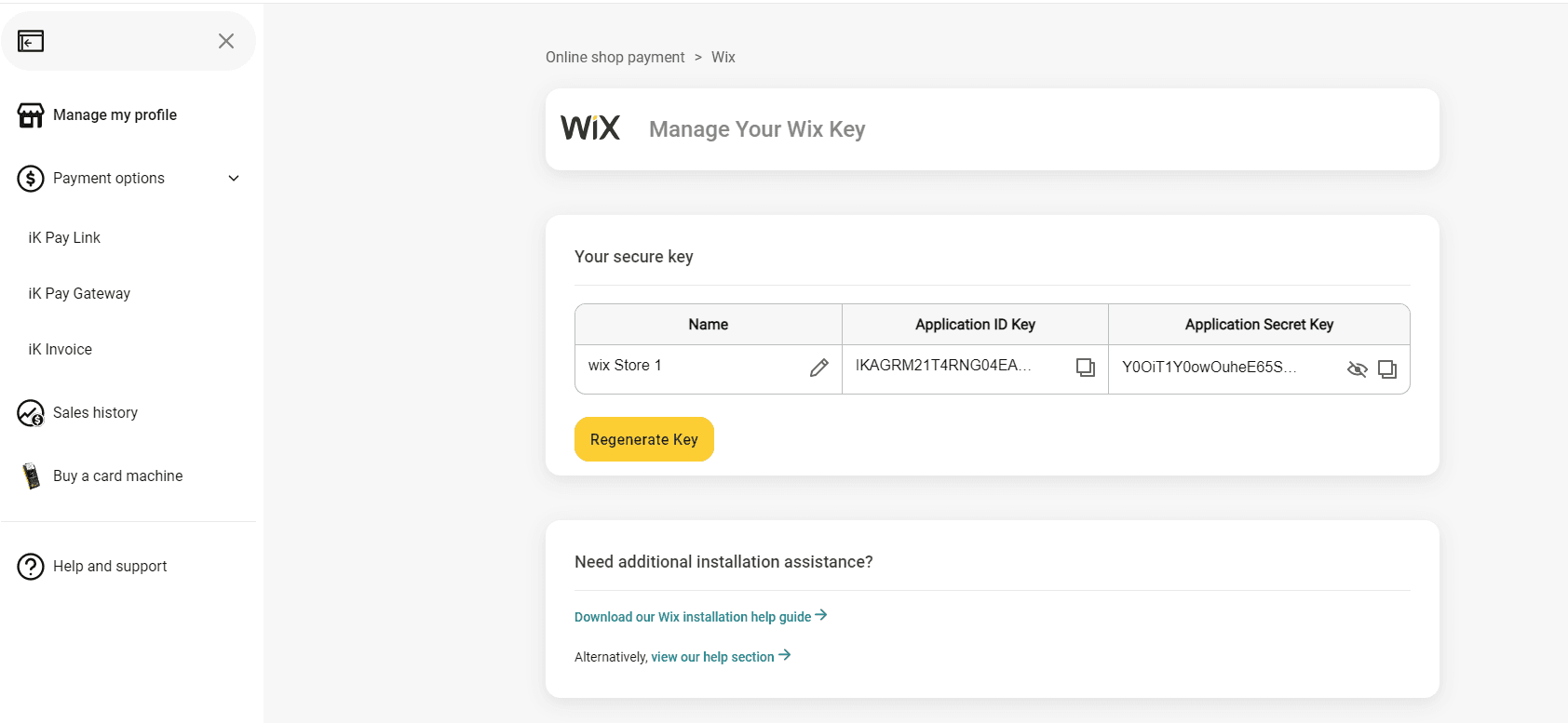Collapse the Payment options chevron
The width and height of the screenshot is (1568, 723).
234,179
